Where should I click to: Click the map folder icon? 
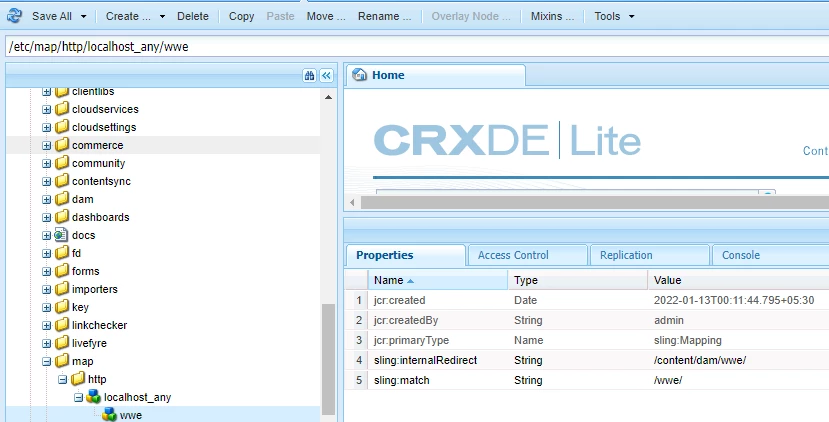point(62,361)
